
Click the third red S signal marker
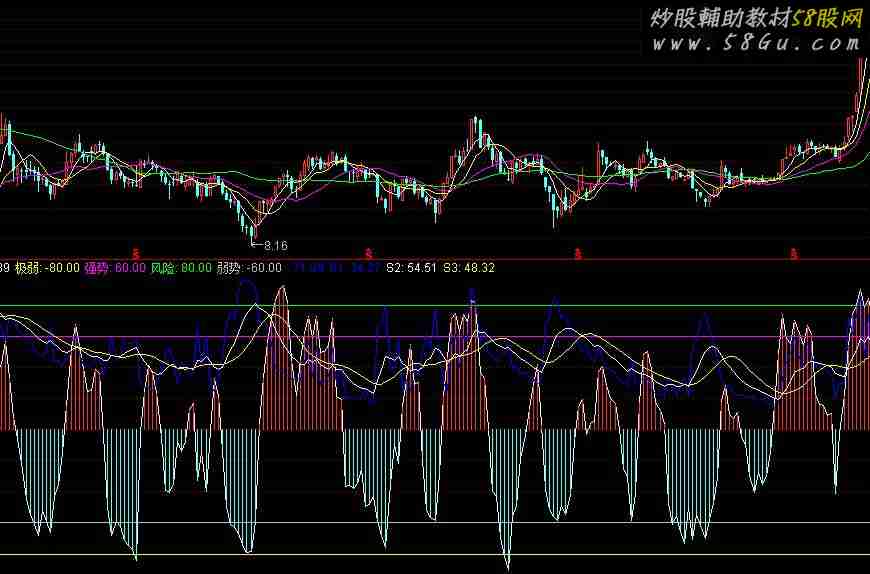578,253
